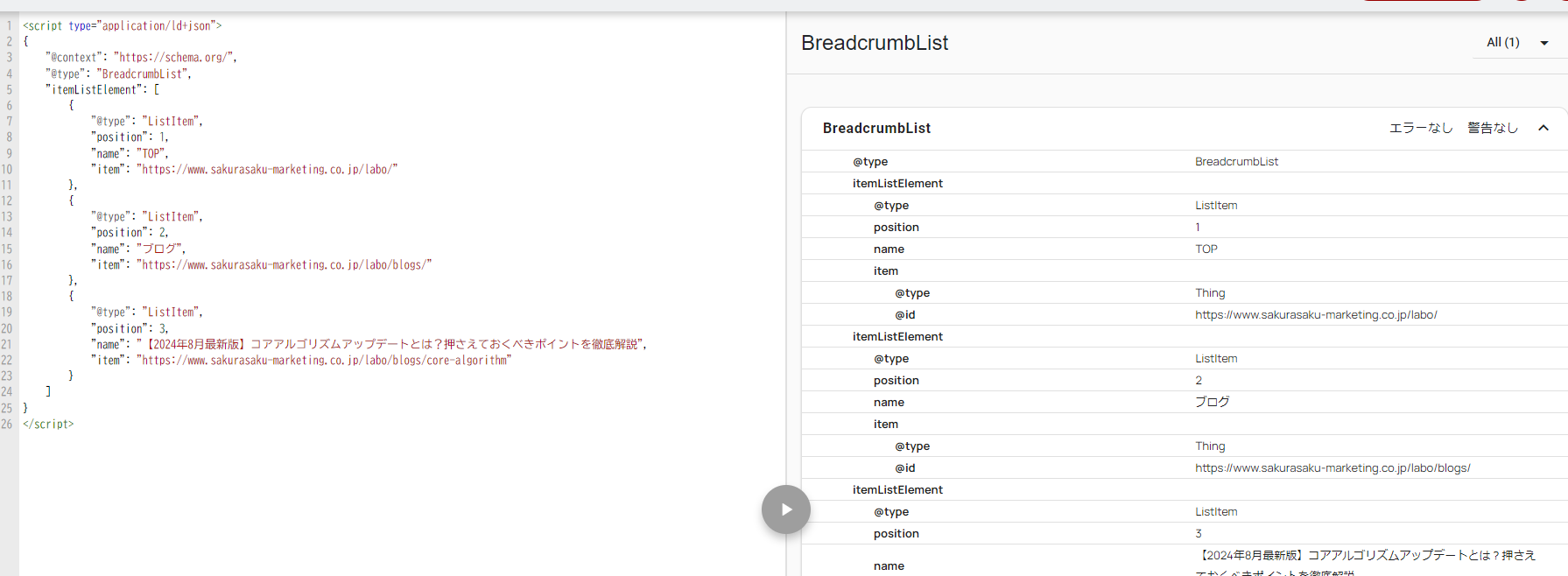Click the "name": "TOP" code line
Screen dimensions: 1568x576
point(130,153)
